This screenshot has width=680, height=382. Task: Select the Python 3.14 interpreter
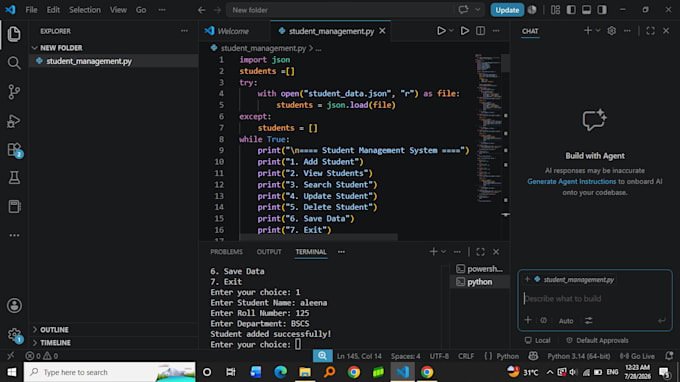coord(579,356)
